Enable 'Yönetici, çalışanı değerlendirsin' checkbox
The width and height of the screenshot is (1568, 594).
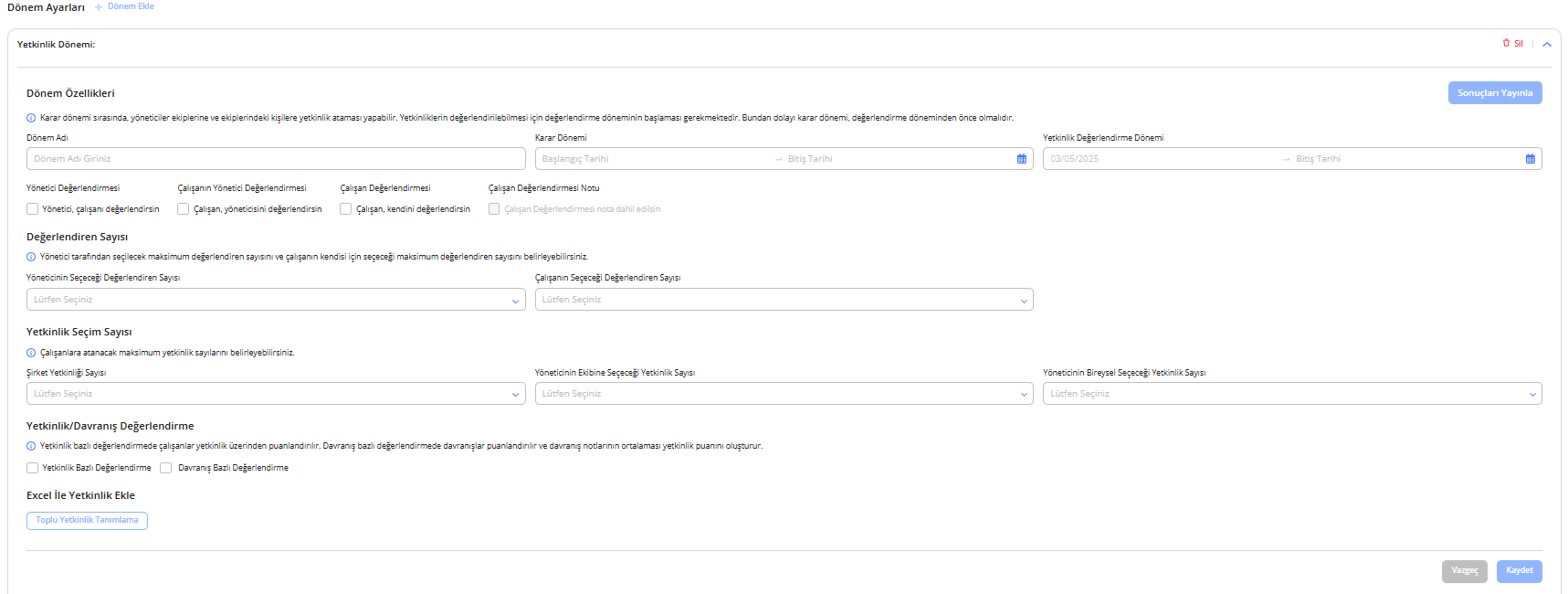pos(33,209)
